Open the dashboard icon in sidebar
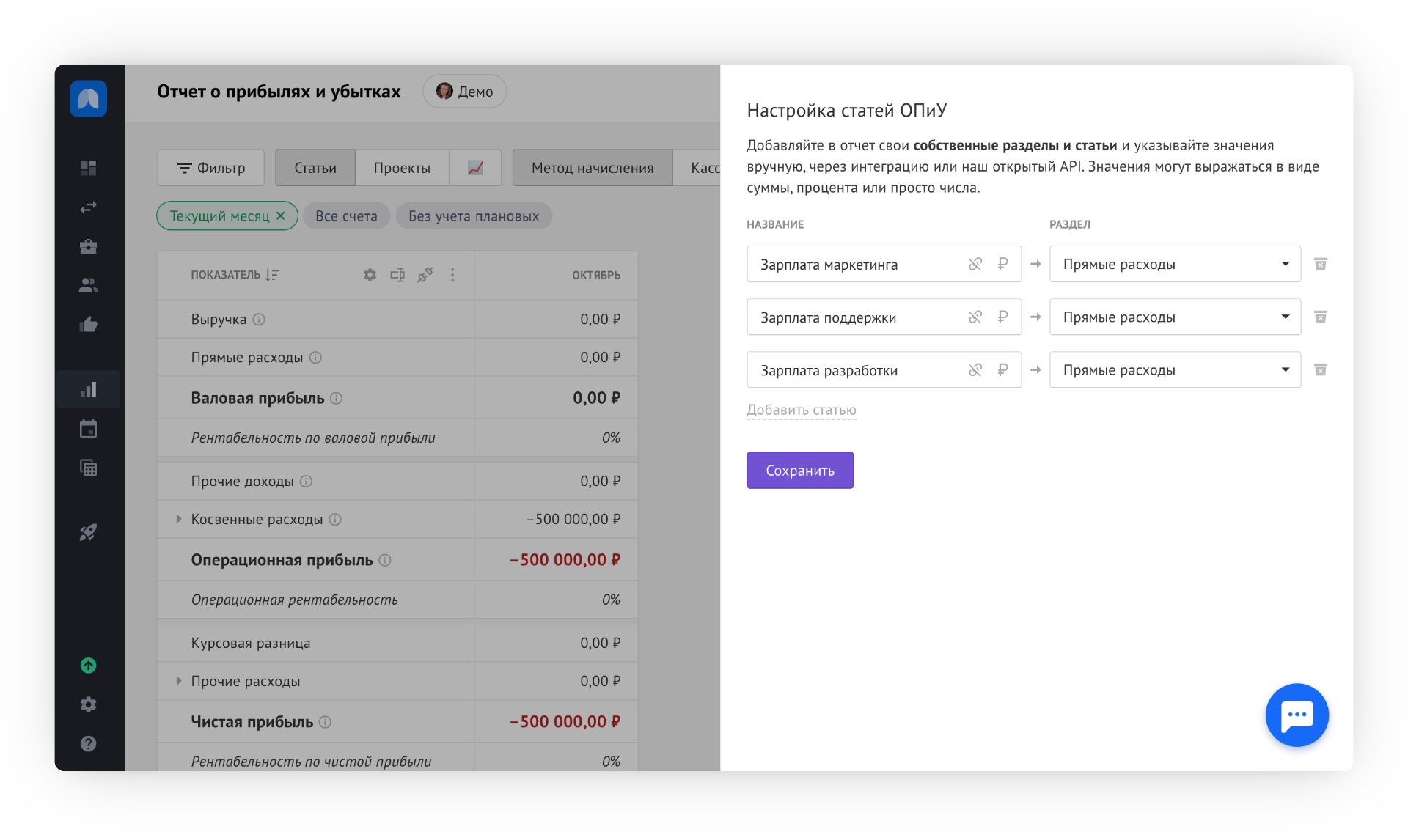Viewport: 1408px width, 840px height. tap(88, 168)
